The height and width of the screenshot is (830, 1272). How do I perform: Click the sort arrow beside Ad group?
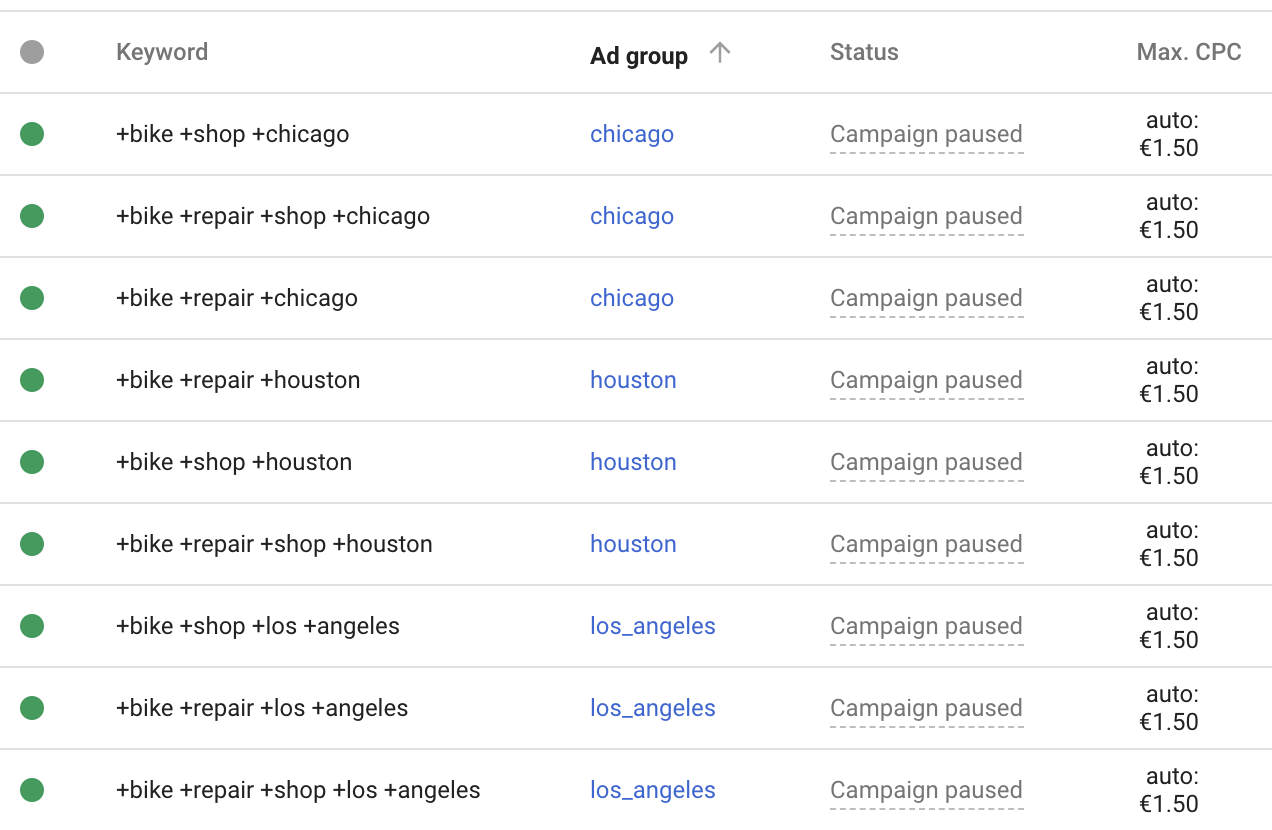[x=719, y=54]
